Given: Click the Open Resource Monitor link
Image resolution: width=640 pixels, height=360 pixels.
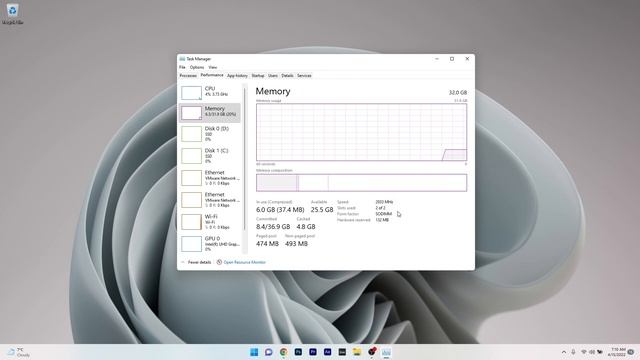Looking at the screenshot, I should pos(244,262).
